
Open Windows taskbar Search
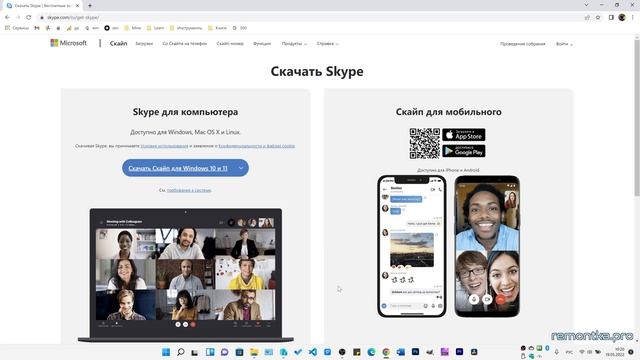tap(180, 352)
